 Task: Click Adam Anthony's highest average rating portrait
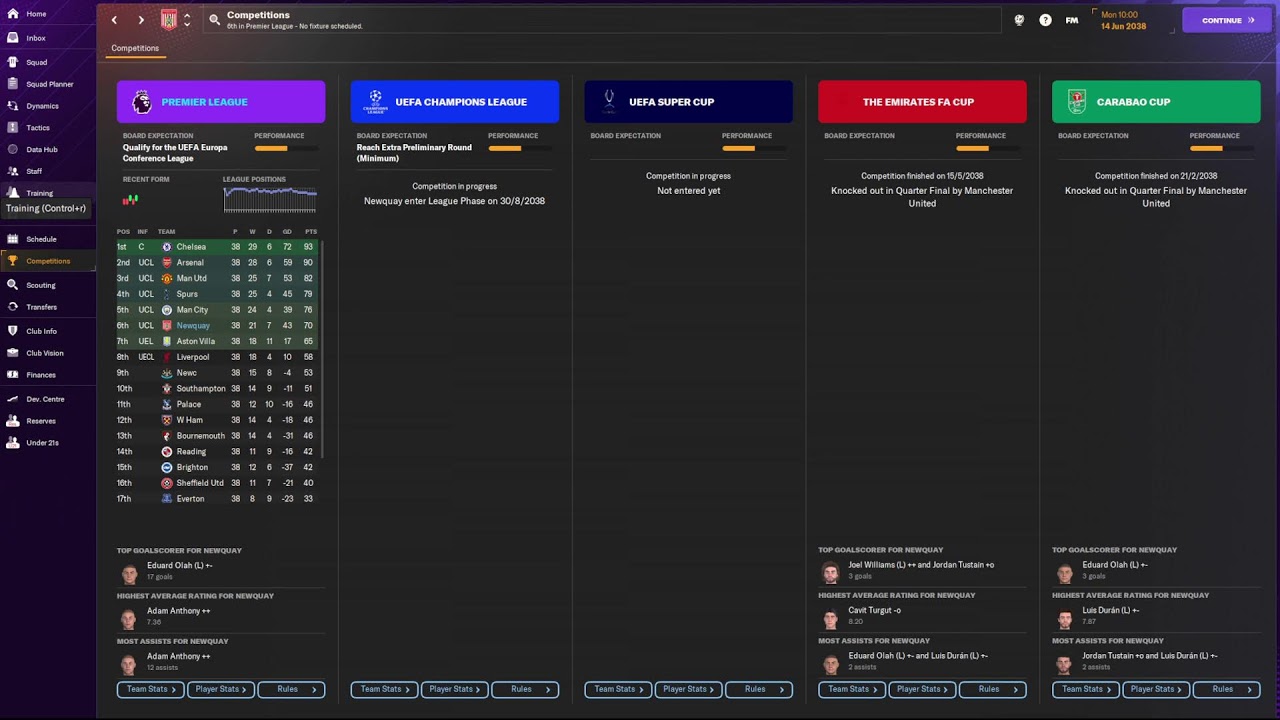(x=129, y=619)
